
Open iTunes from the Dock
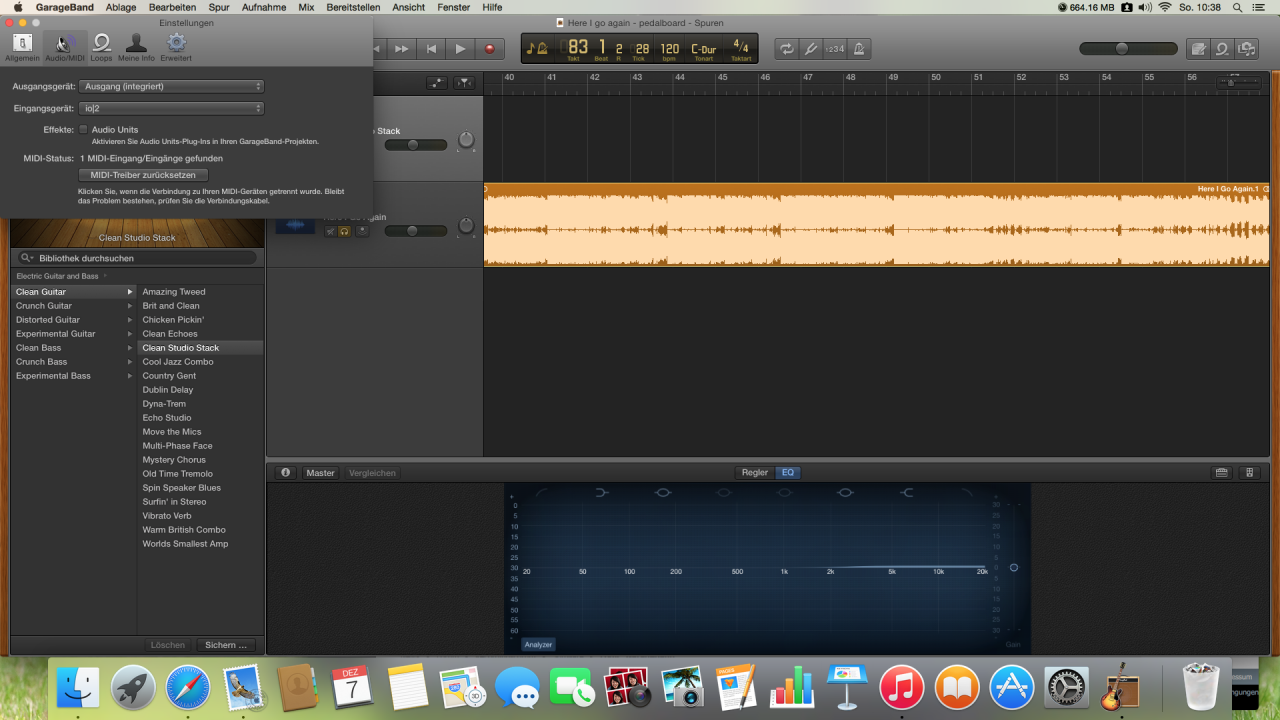pyautogui.click(x=902, y=688)
